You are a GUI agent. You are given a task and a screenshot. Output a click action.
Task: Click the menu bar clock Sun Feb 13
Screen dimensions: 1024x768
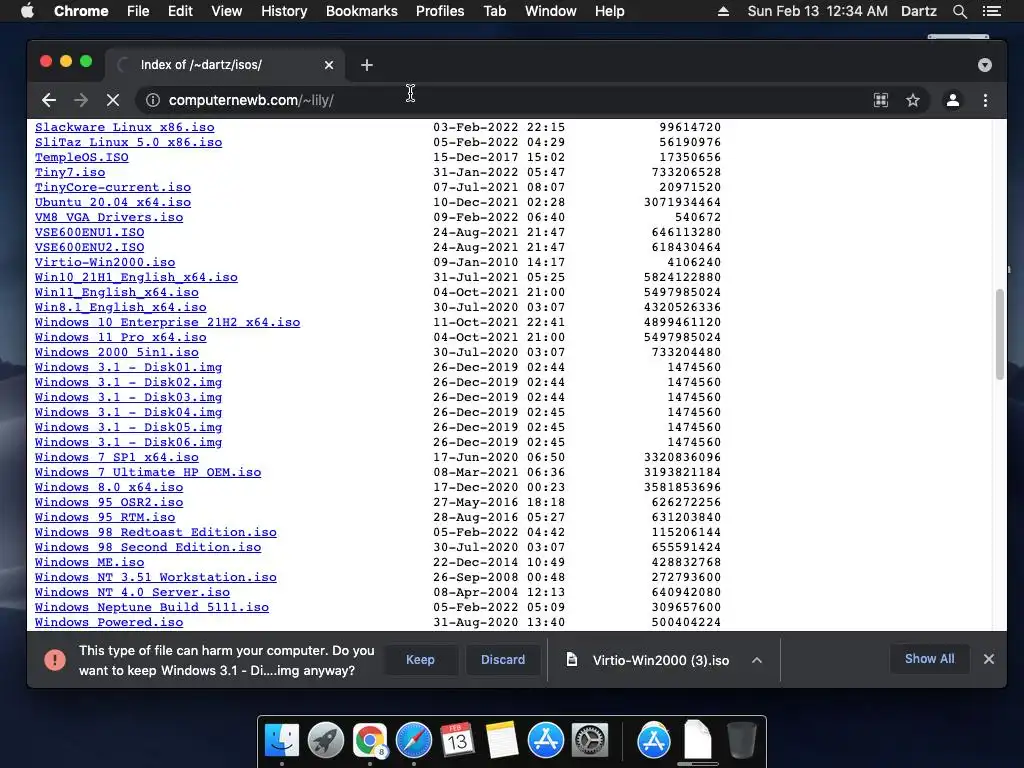tap(818, 11)
